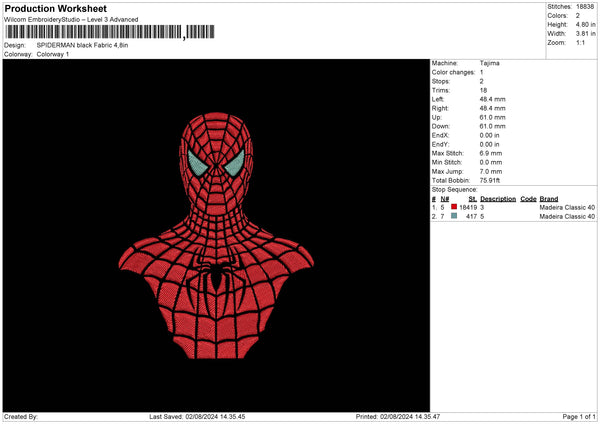Click the Colorway 1 label
Image resolution: width=600 pixels, height=424 pixels.
tap(53, 54)
